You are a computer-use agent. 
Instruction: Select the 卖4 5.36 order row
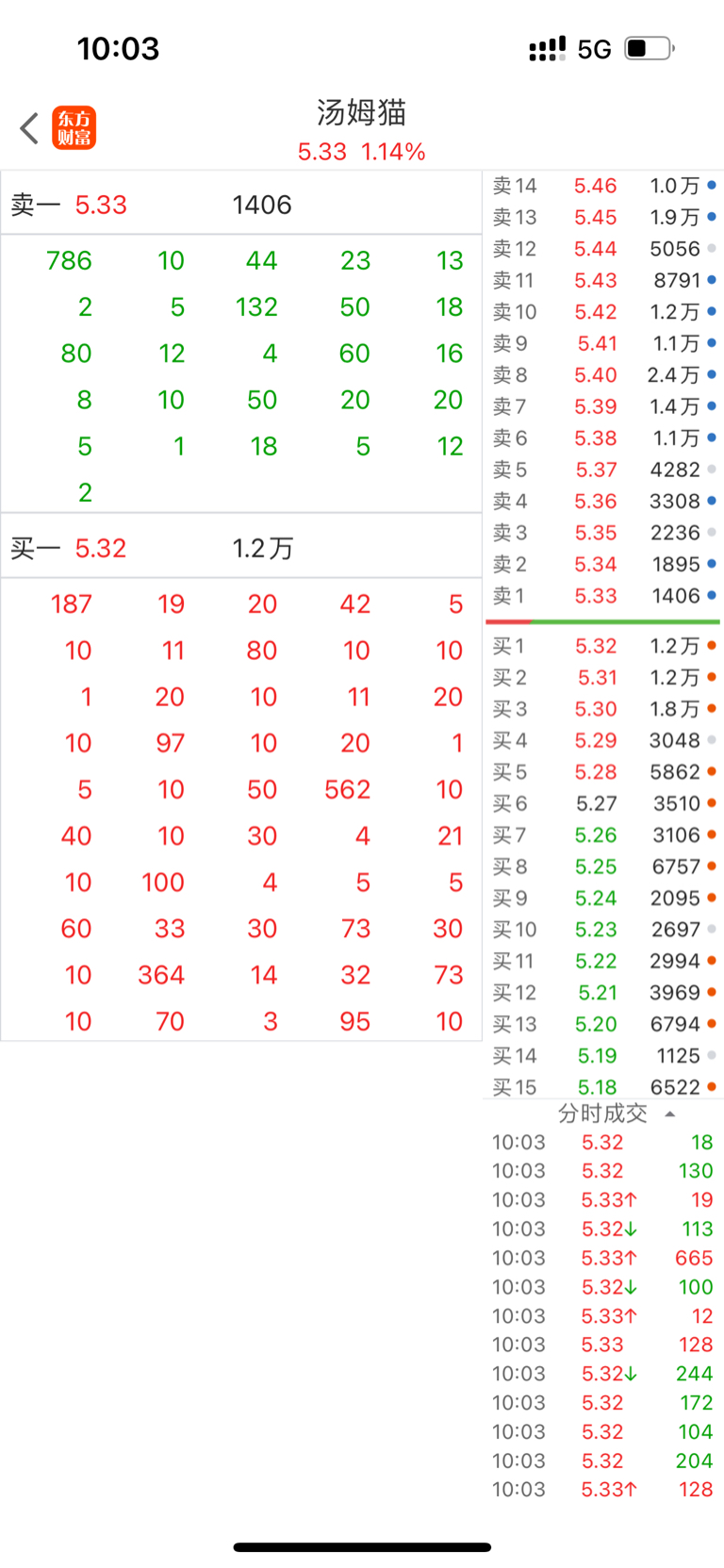(603, 502)
